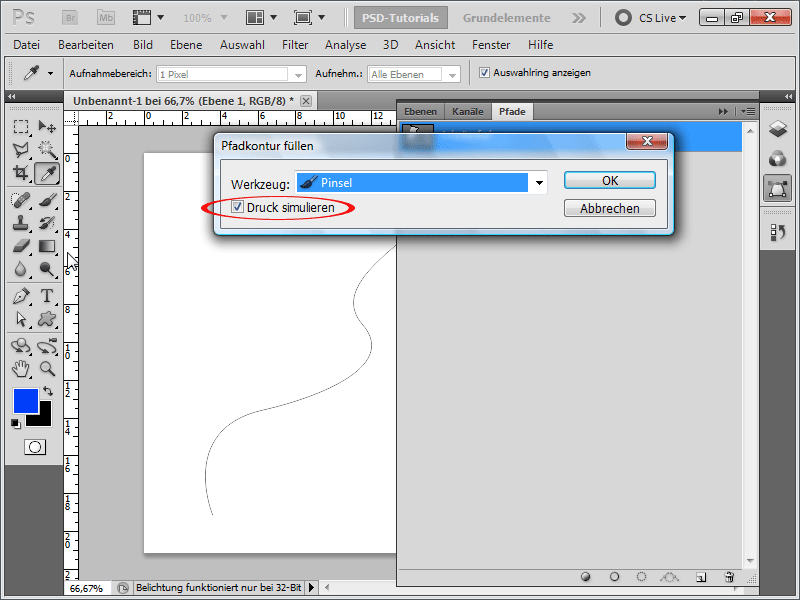Open the Ebene menu
Viewport: 800px width, 600px height.
point(186,45)
